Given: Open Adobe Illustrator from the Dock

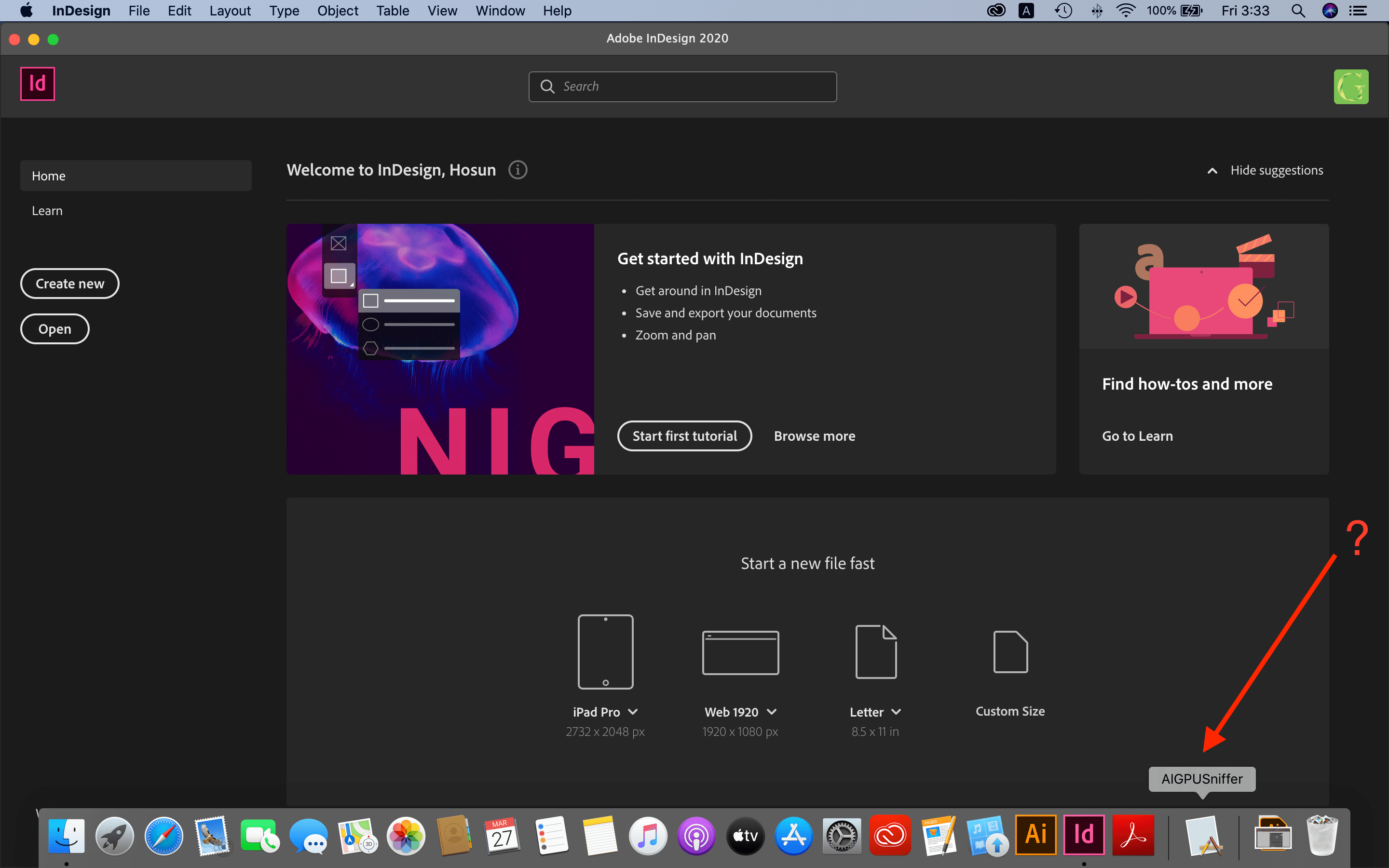Looking at the screenshot, I should tap(1035, 835).
